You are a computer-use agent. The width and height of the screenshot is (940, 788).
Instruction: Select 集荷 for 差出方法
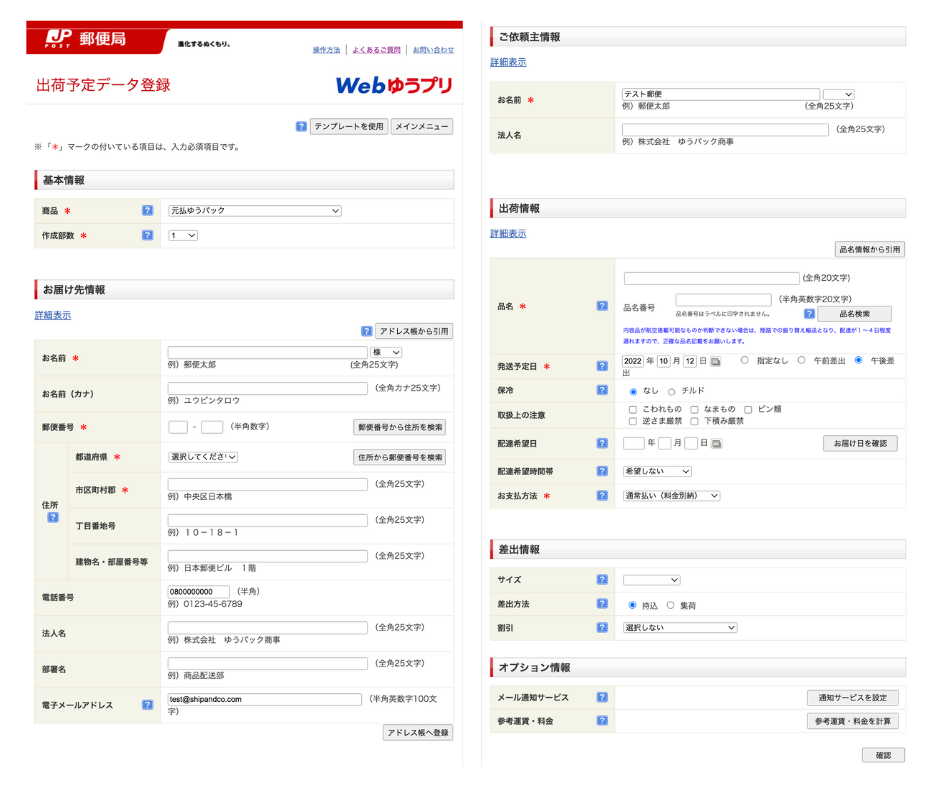[x=670, y=605]
